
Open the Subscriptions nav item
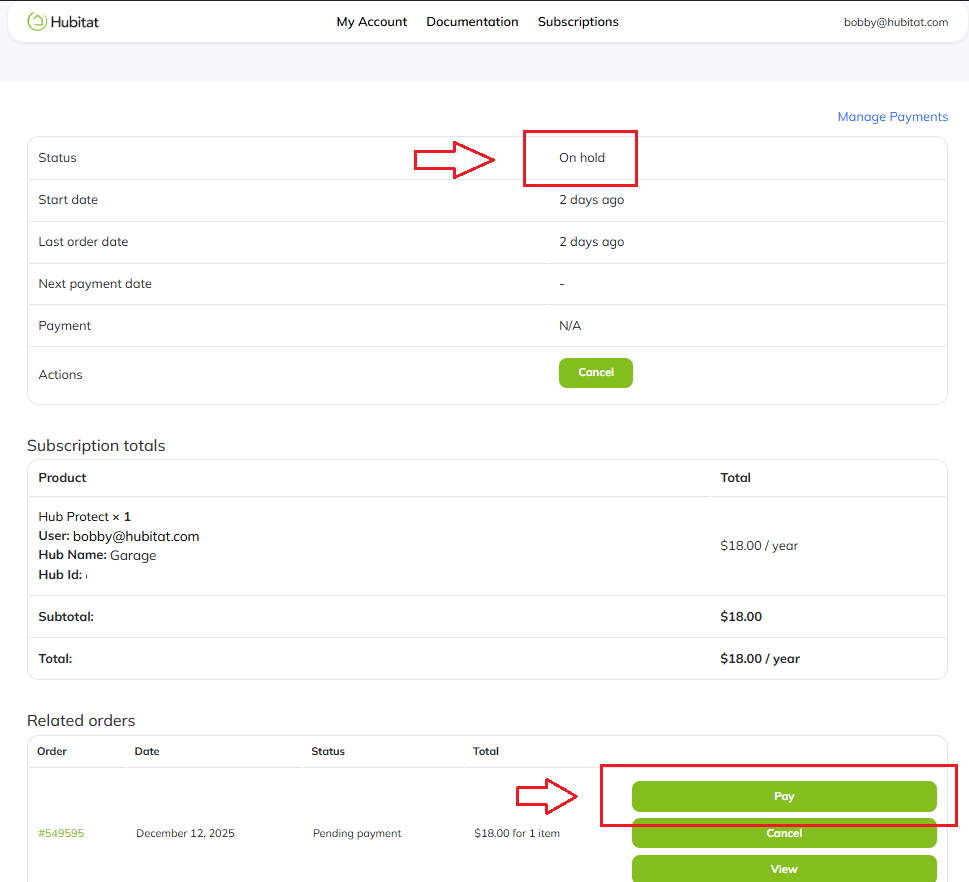point(578,22)
